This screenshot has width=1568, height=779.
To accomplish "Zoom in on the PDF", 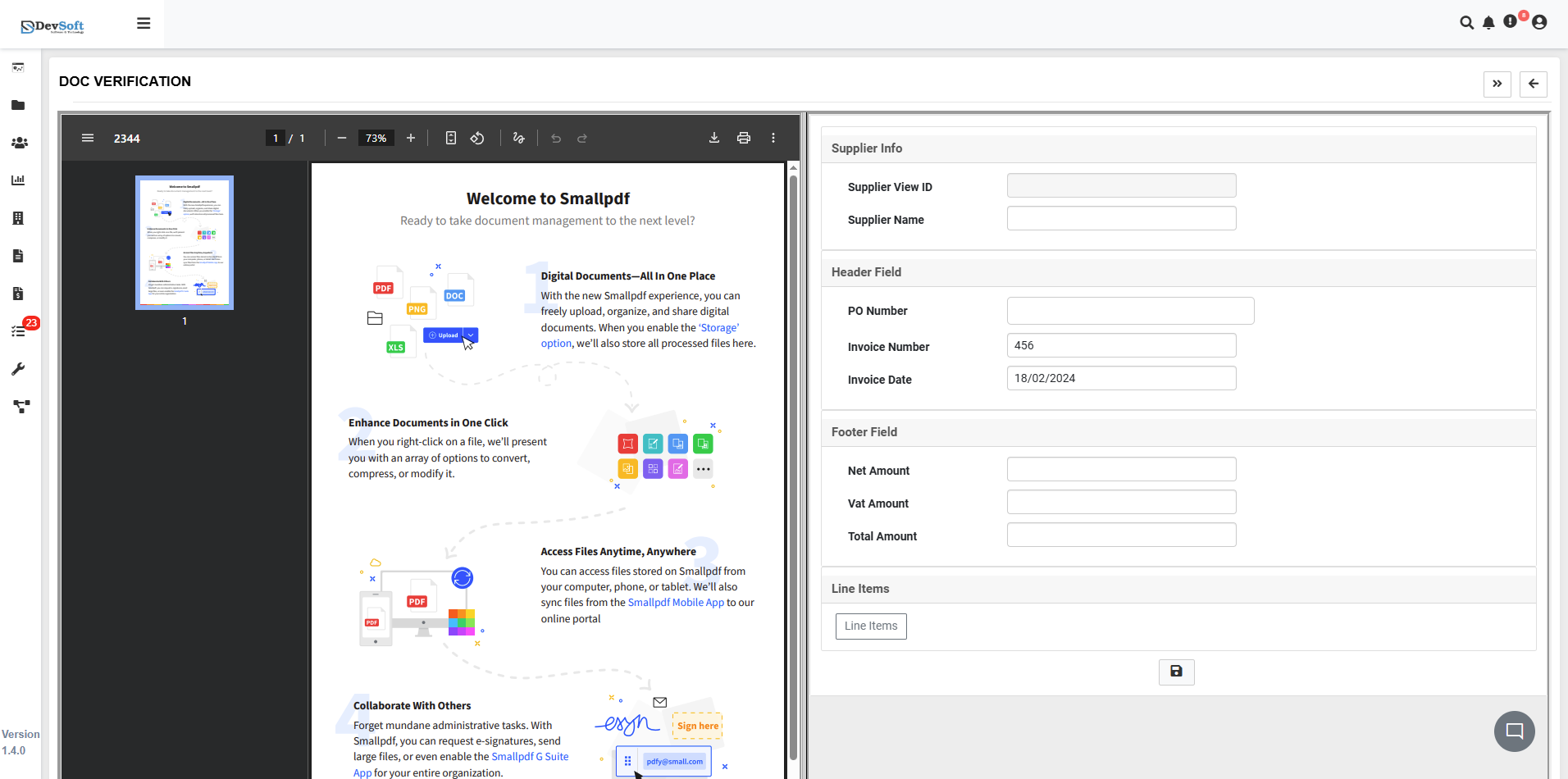I will coord(411,138).
